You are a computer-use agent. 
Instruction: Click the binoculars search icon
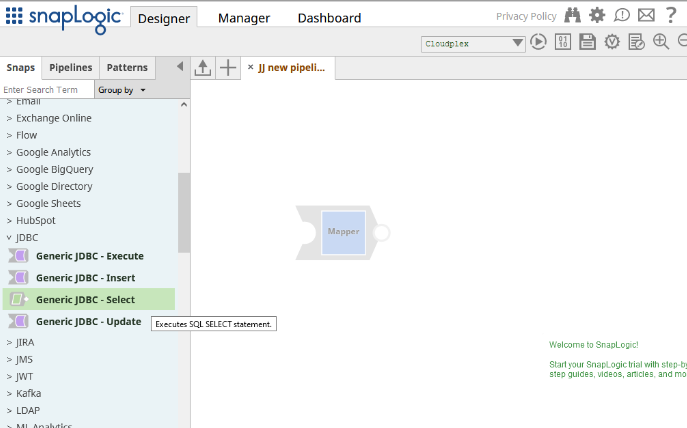(572, 15)
